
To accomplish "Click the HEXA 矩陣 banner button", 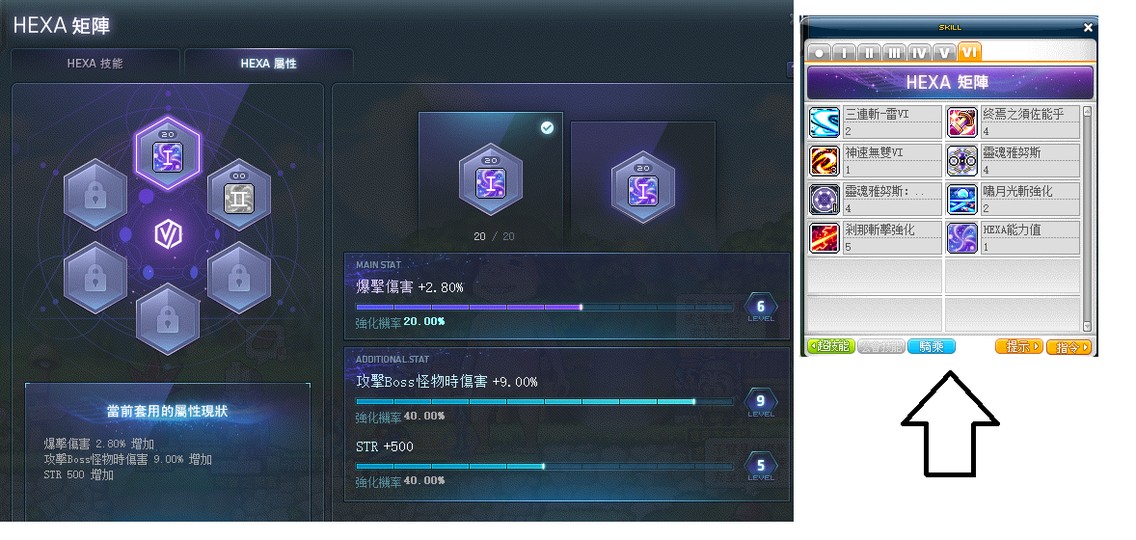I will (949, 83).
